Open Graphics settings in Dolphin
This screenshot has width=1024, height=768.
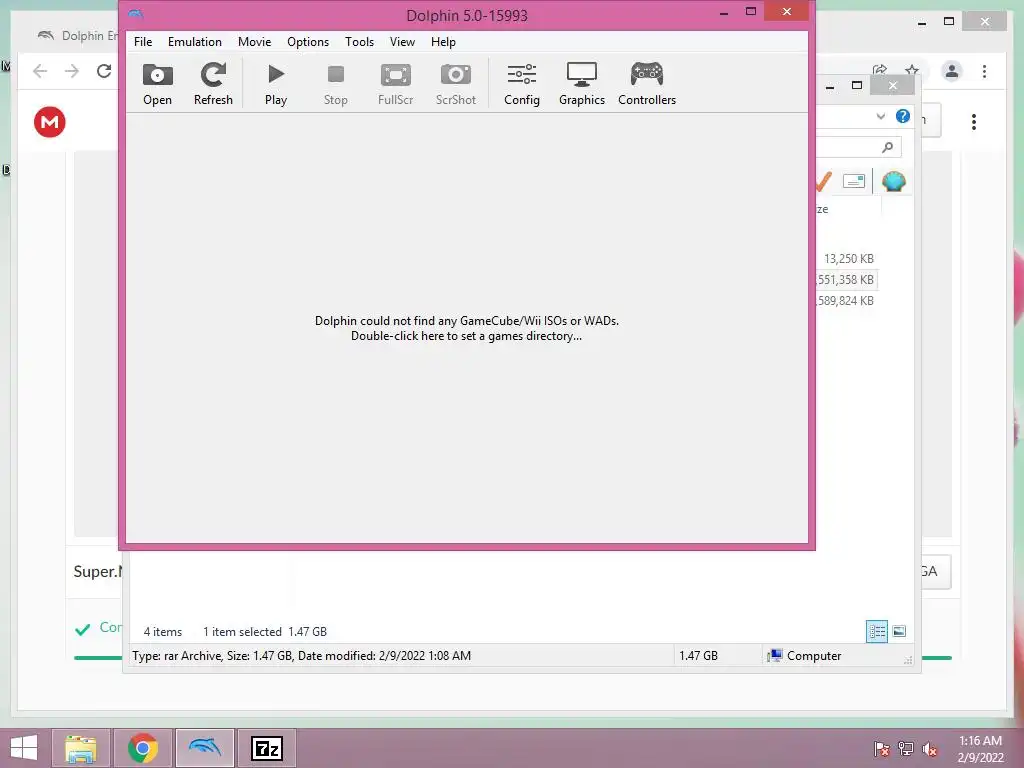[581, 84]
